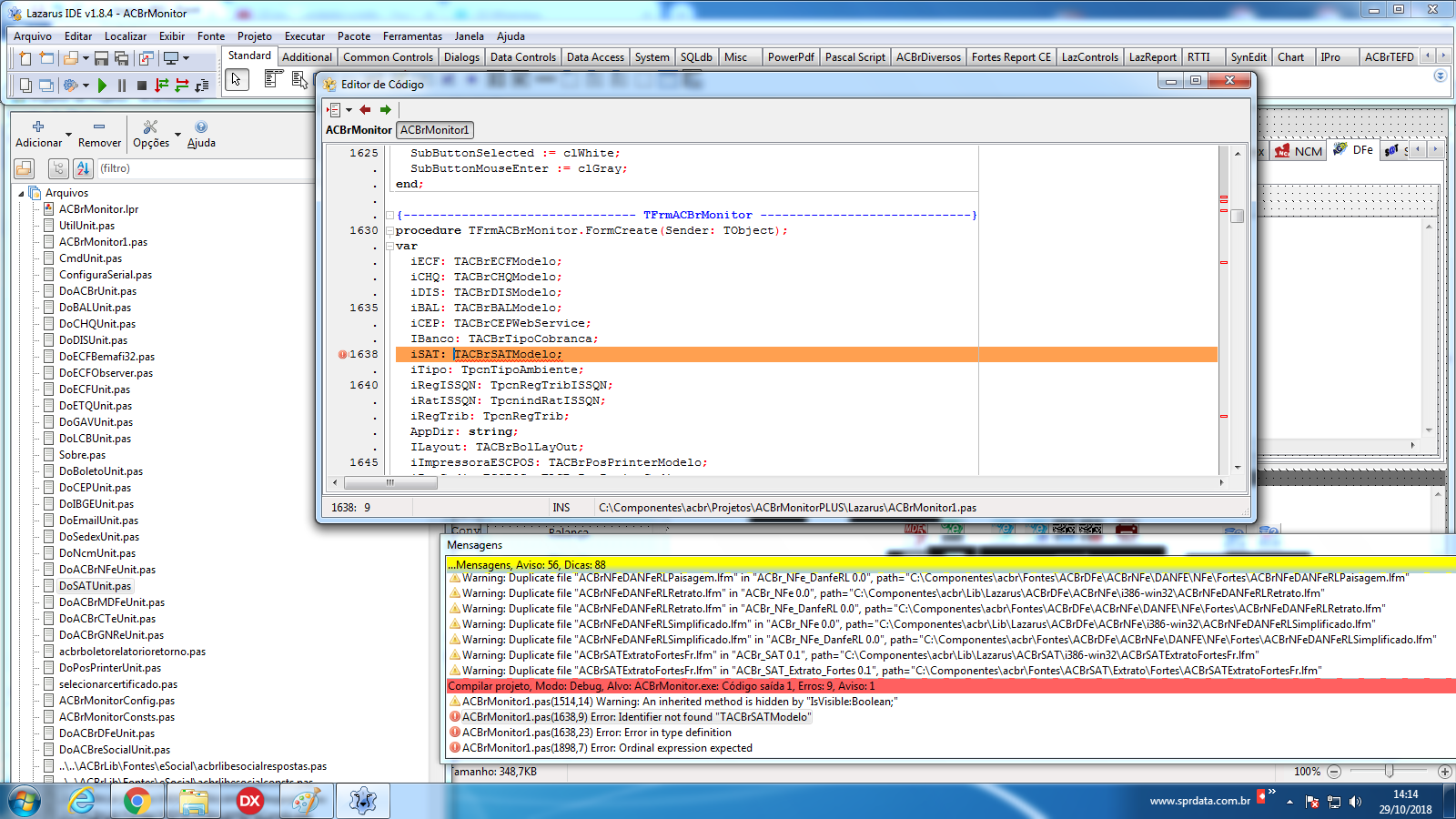Click the New Unit toolbar icon
Image resolution: width=1456 pixels, height=819 pixels.
(25, 58)
